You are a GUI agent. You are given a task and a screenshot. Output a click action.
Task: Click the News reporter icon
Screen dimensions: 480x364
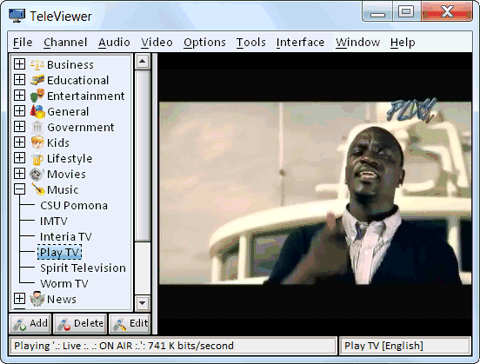[x=37, y=299]
